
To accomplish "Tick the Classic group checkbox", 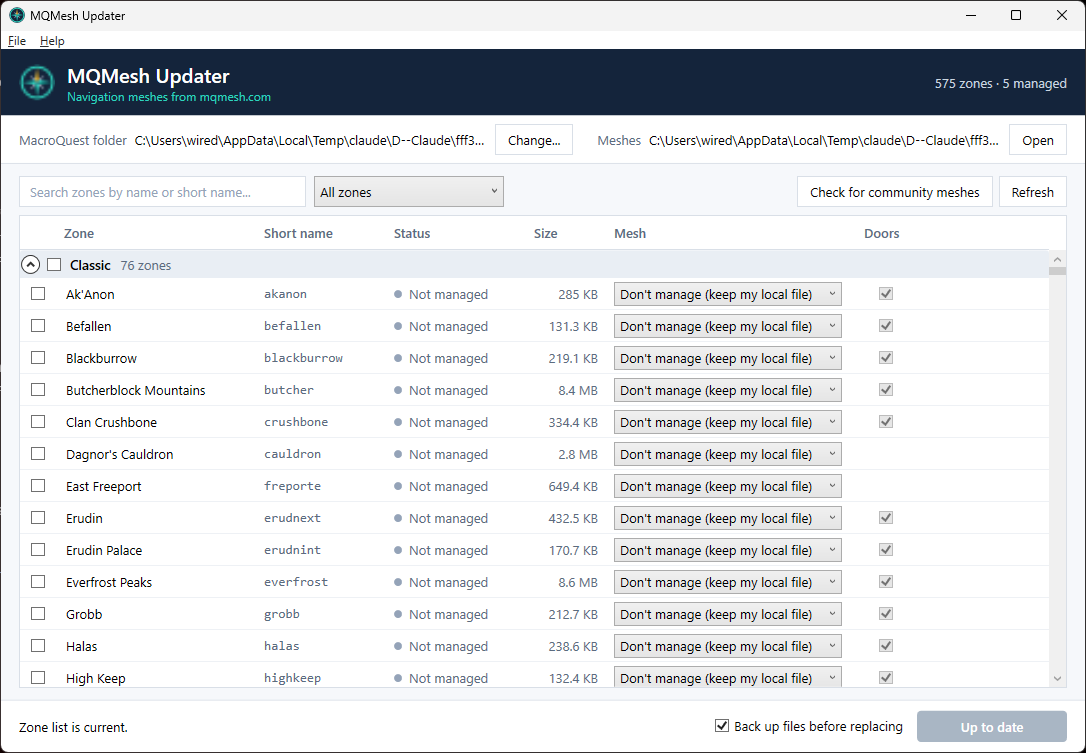I will point(54,265).
